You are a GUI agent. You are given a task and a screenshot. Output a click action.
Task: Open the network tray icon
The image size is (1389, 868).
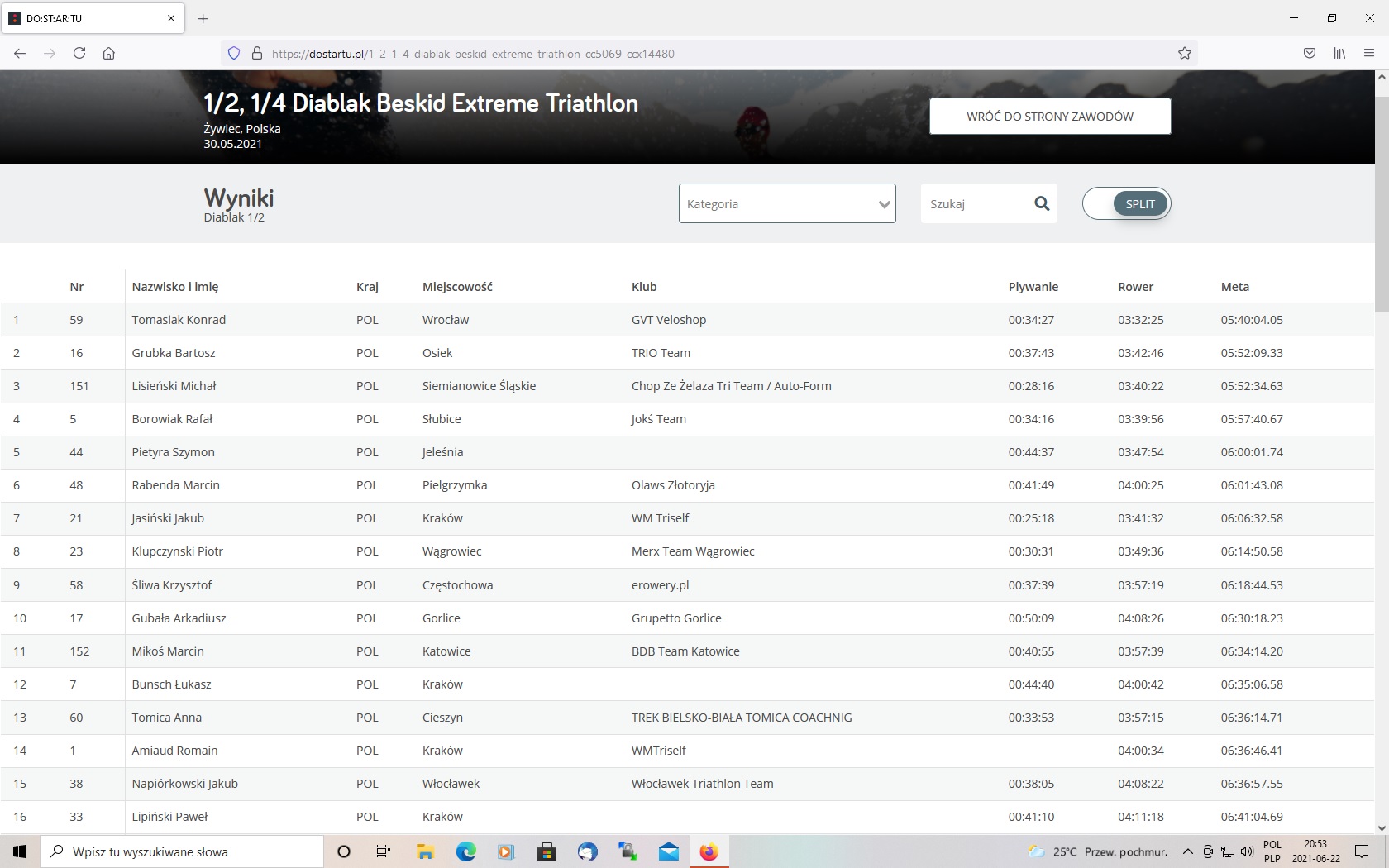(x=1228, y=851)
